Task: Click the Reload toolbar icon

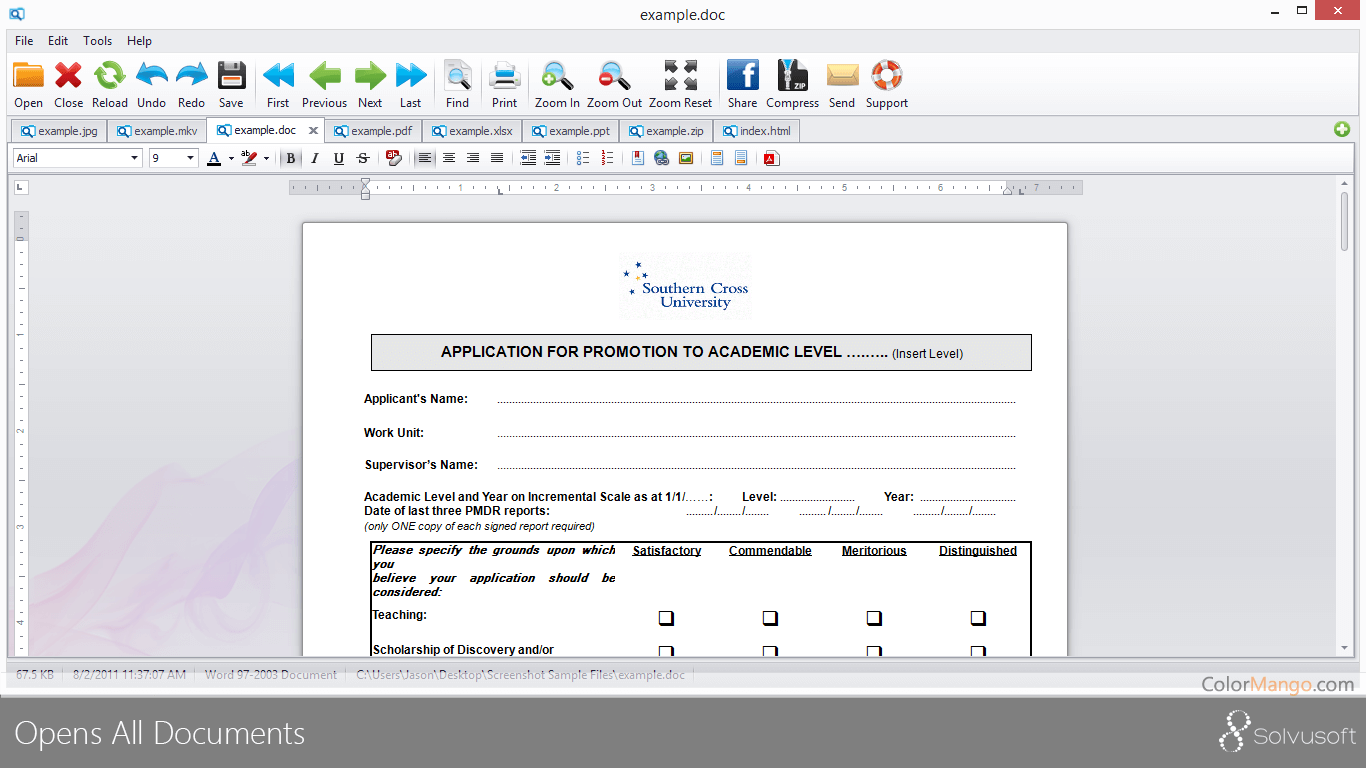Action: click(110, 77)
